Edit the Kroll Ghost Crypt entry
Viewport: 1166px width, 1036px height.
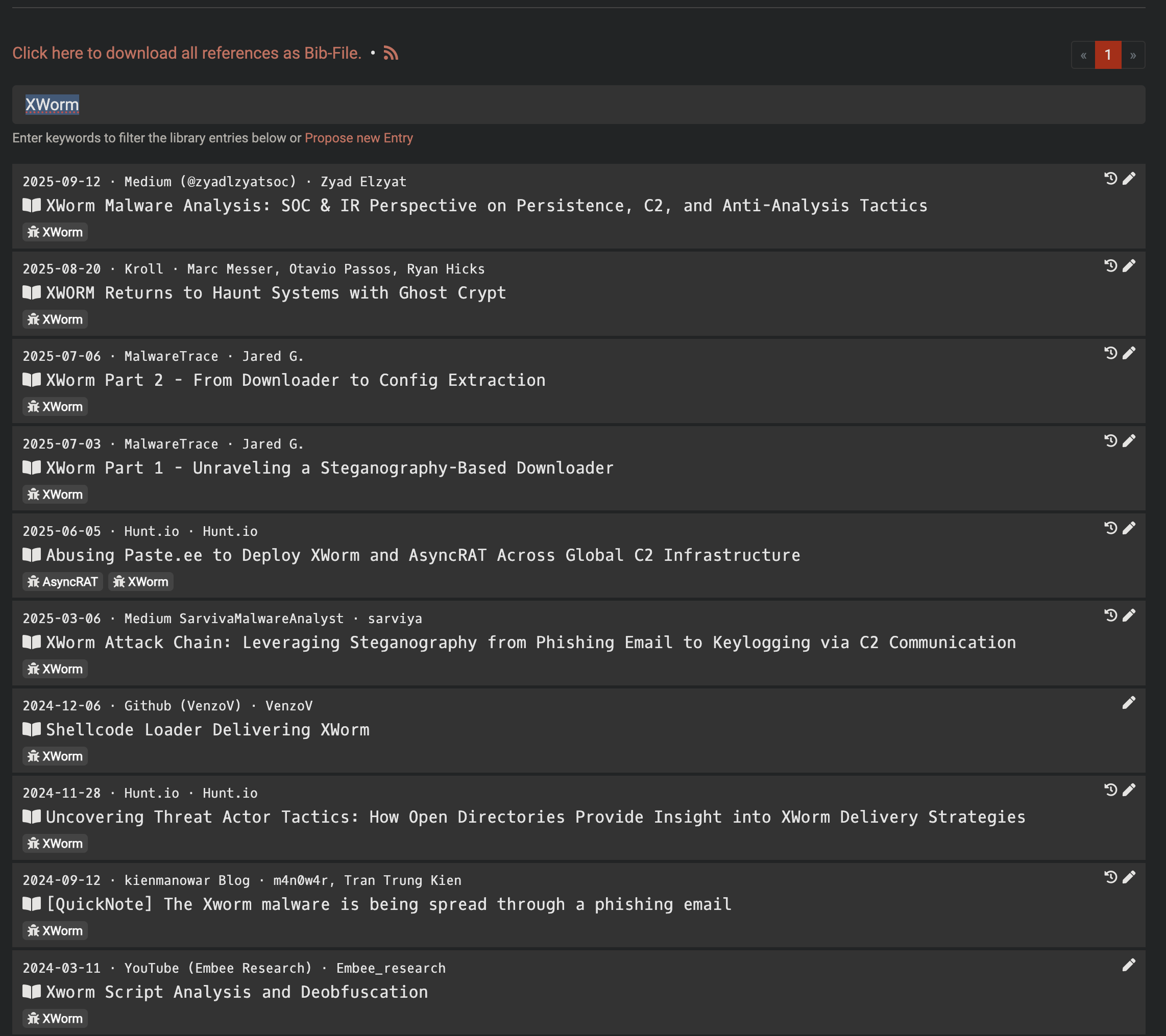click(x=1129, y=266)
